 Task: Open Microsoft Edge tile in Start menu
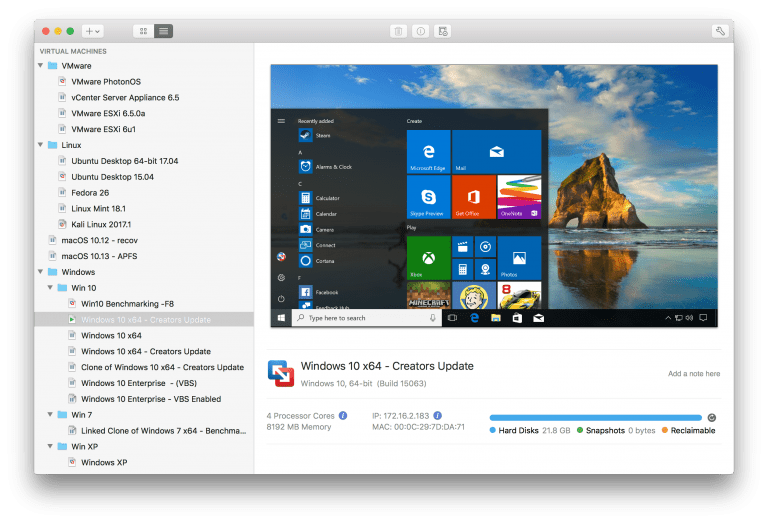point(429,151)
